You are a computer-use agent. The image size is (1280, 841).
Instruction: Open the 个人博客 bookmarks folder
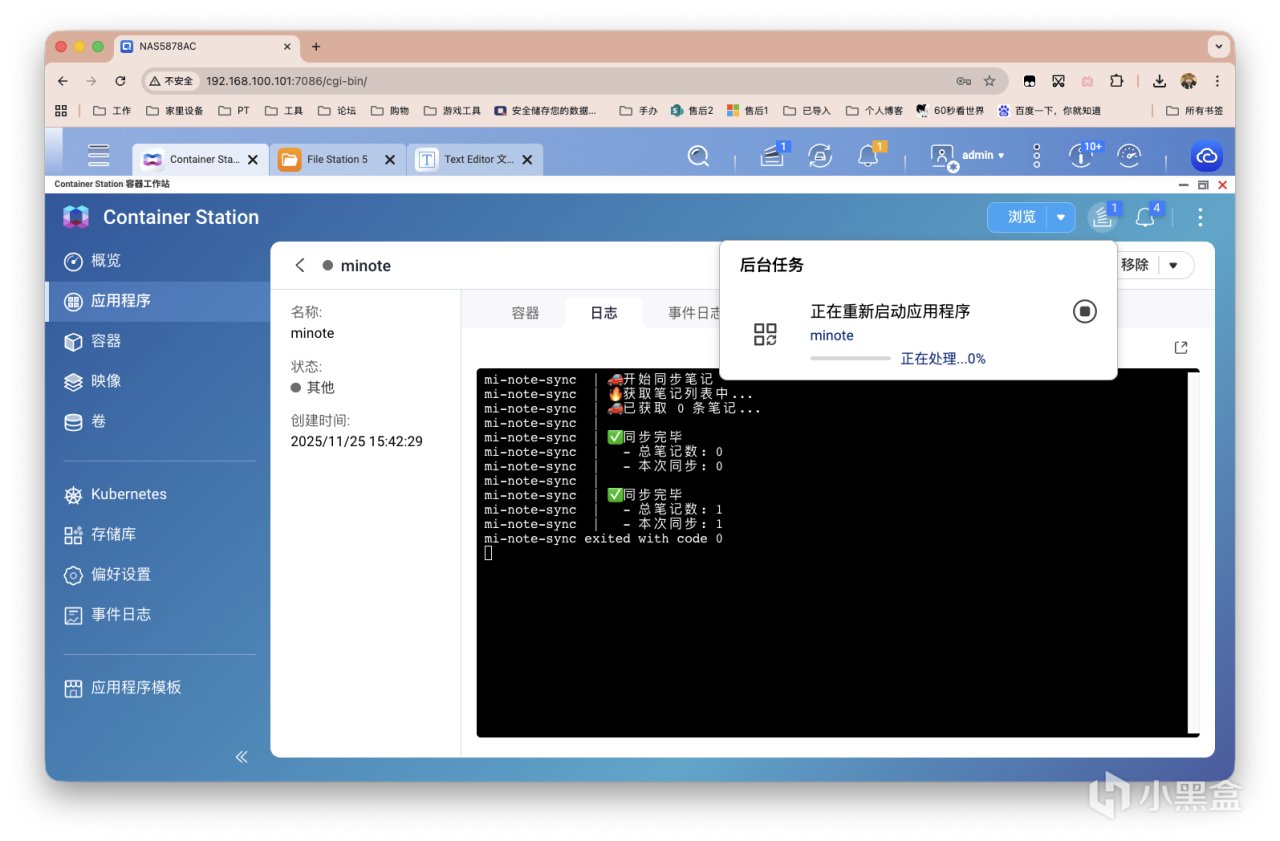tap(875, 111)
